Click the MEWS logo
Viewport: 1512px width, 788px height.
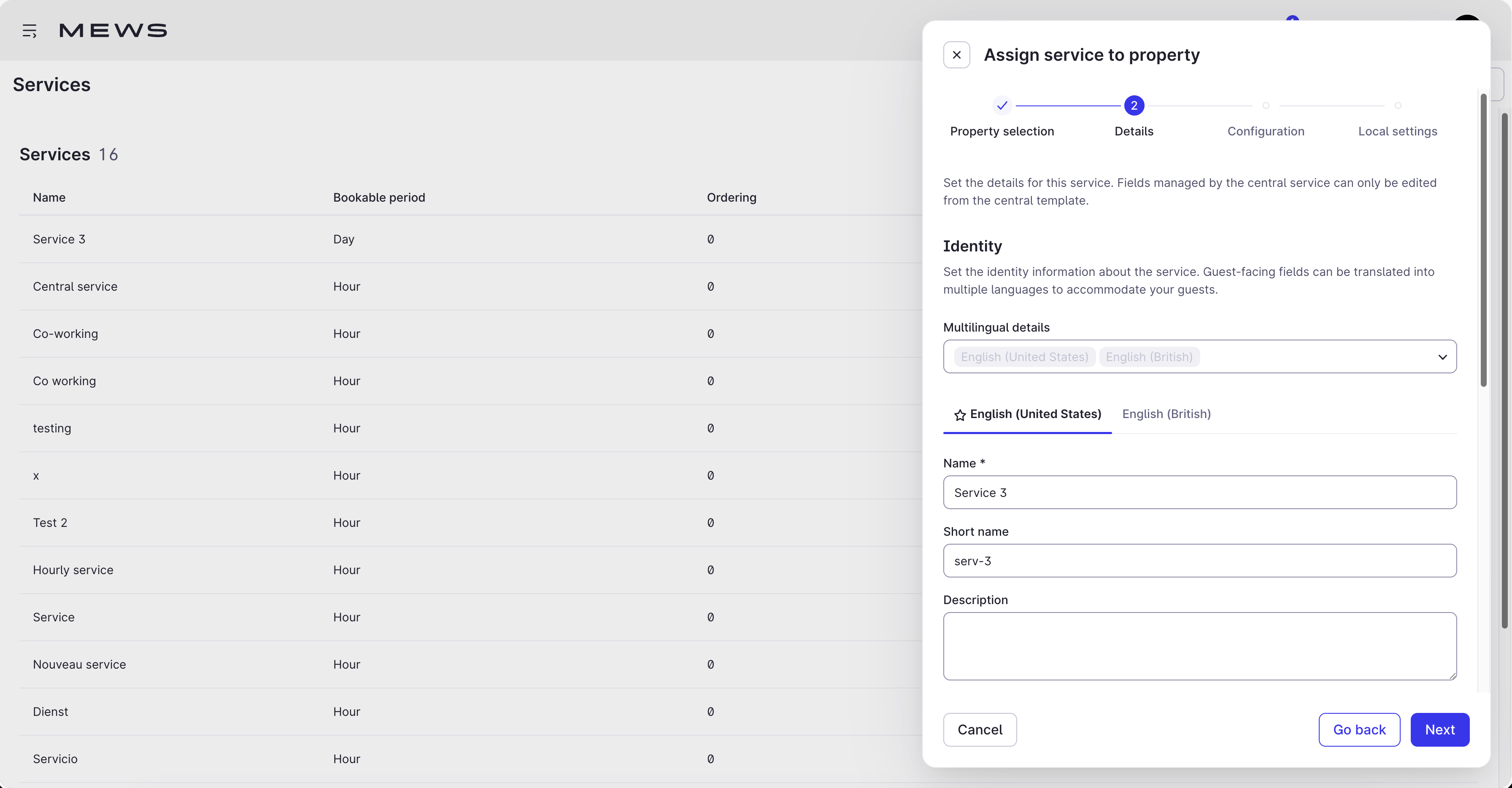point(113,30)
